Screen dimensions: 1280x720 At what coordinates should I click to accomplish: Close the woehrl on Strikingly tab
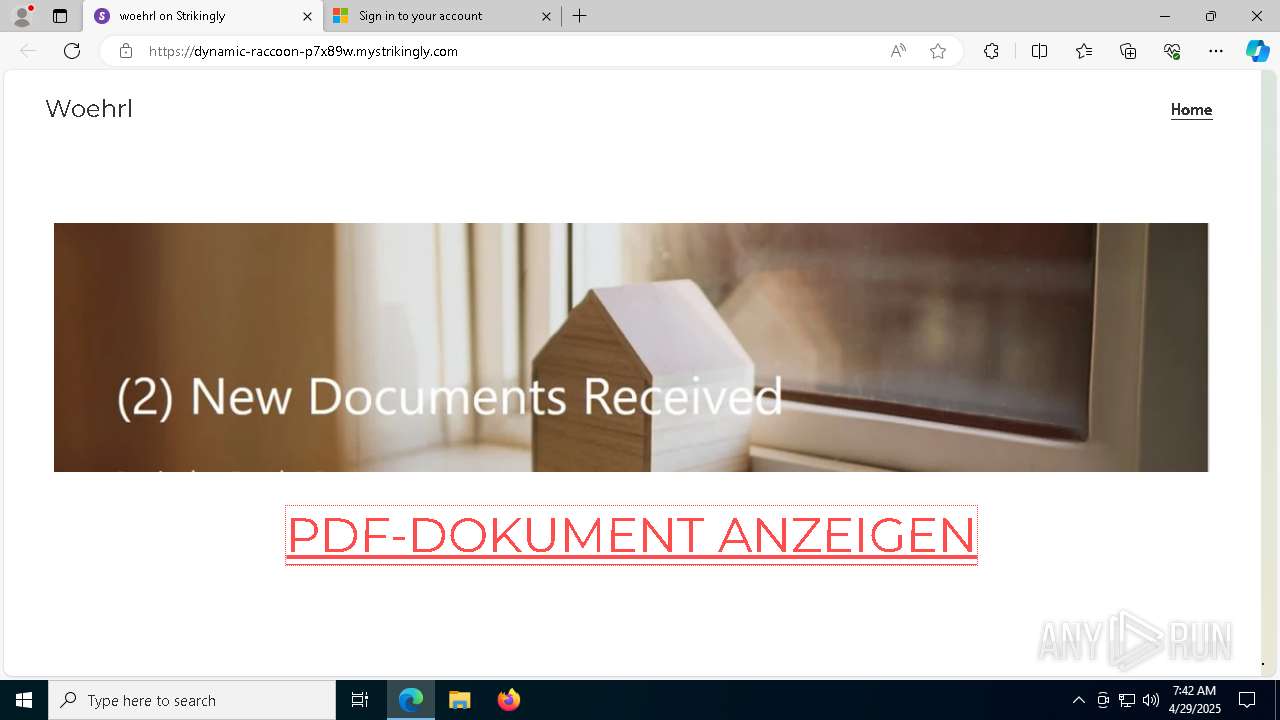tap(307, 16)
